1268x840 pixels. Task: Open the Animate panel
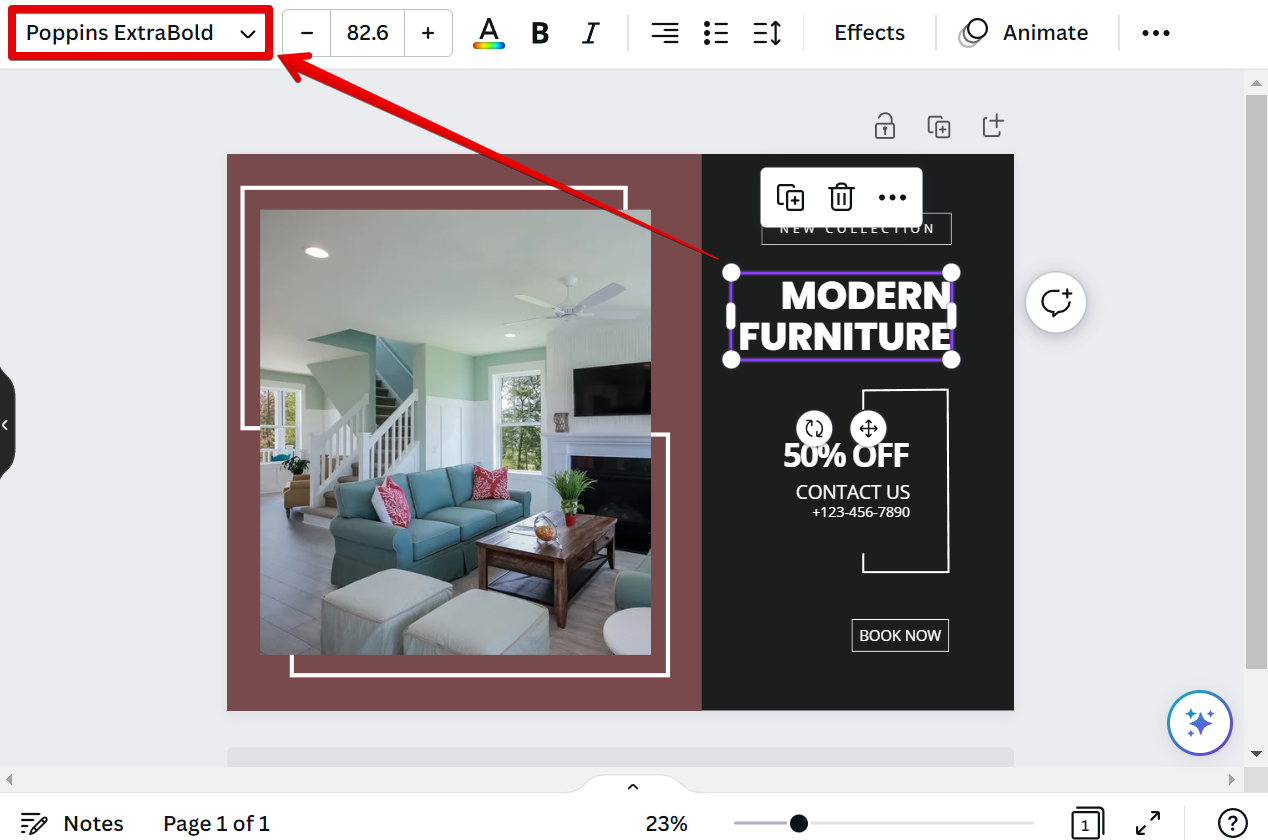1023,33
